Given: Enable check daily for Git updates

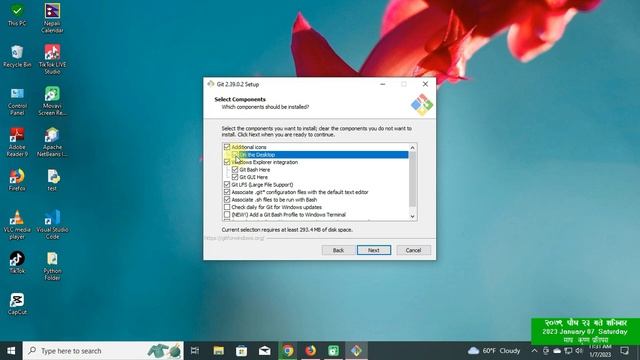Looking at the screenshot, I should pos(227,207).
